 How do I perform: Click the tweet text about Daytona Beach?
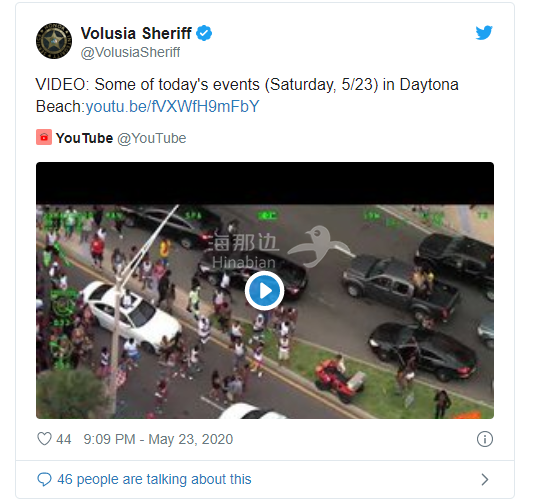click(x=247, y=95)
